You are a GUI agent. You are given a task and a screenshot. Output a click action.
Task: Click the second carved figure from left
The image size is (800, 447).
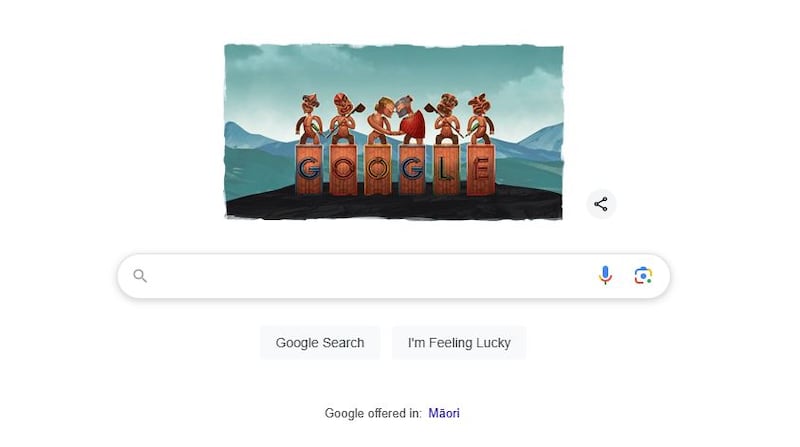coord(345,119)
